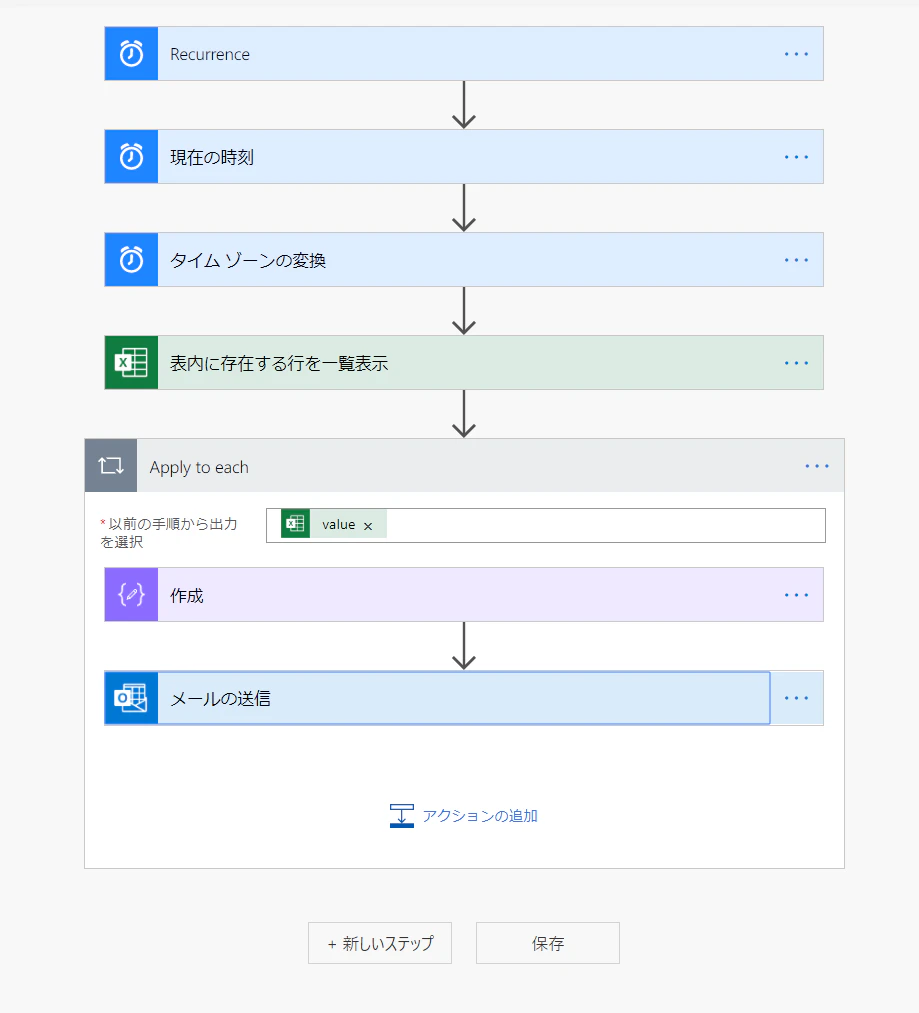Expand the Recurrence trigger card
Viewport: 919px width, 1013px height.
[464, 54]
